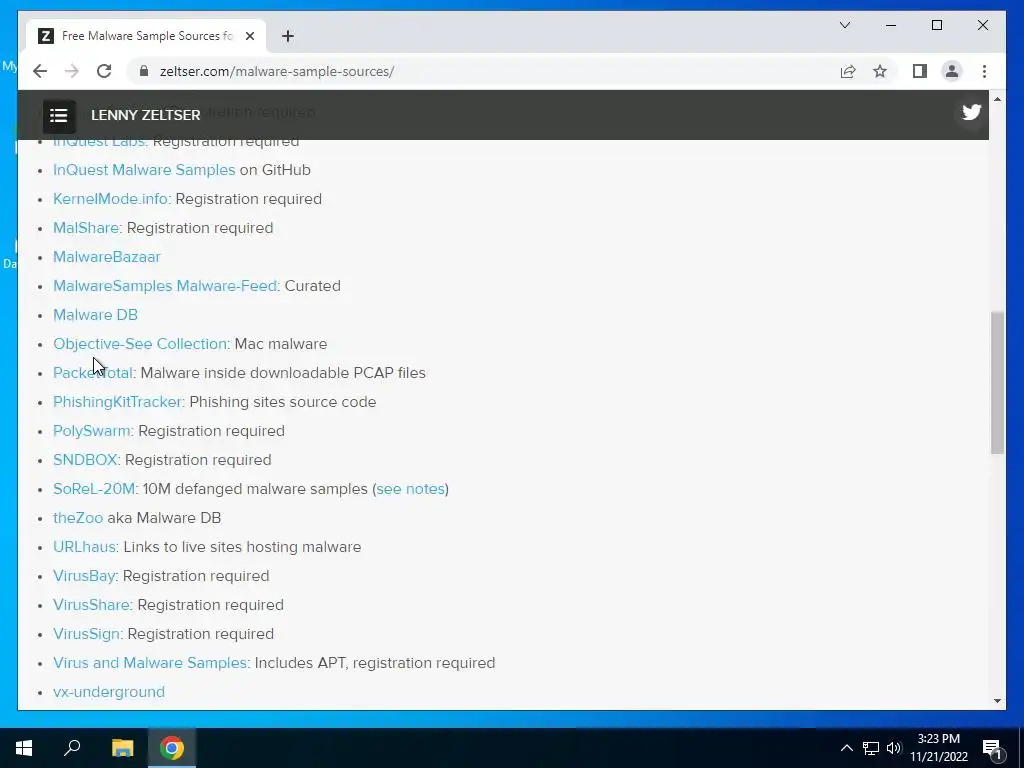Screen dimensions: 1024x768
Task: Open the Twitter bird icon
Action: [971, 112]
